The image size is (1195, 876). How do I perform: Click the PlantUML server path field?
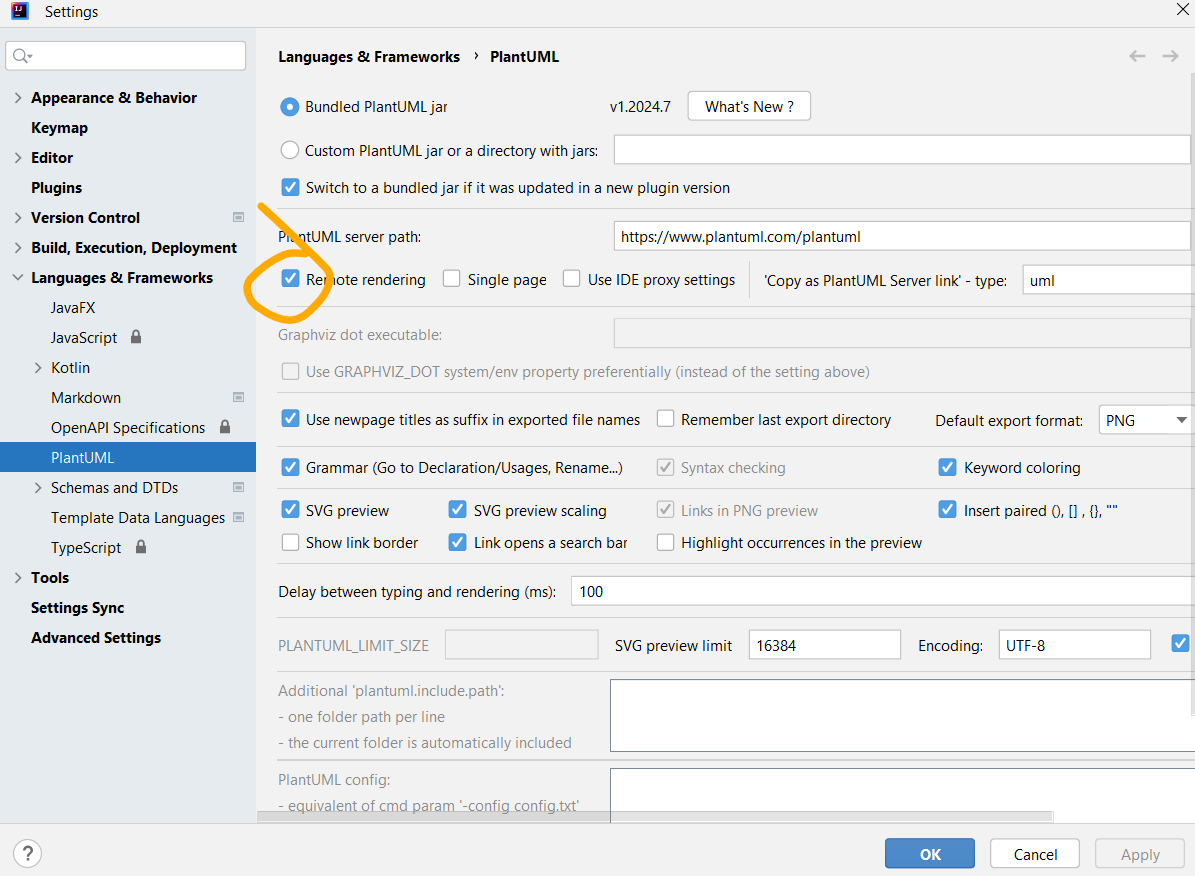point(900,237)
